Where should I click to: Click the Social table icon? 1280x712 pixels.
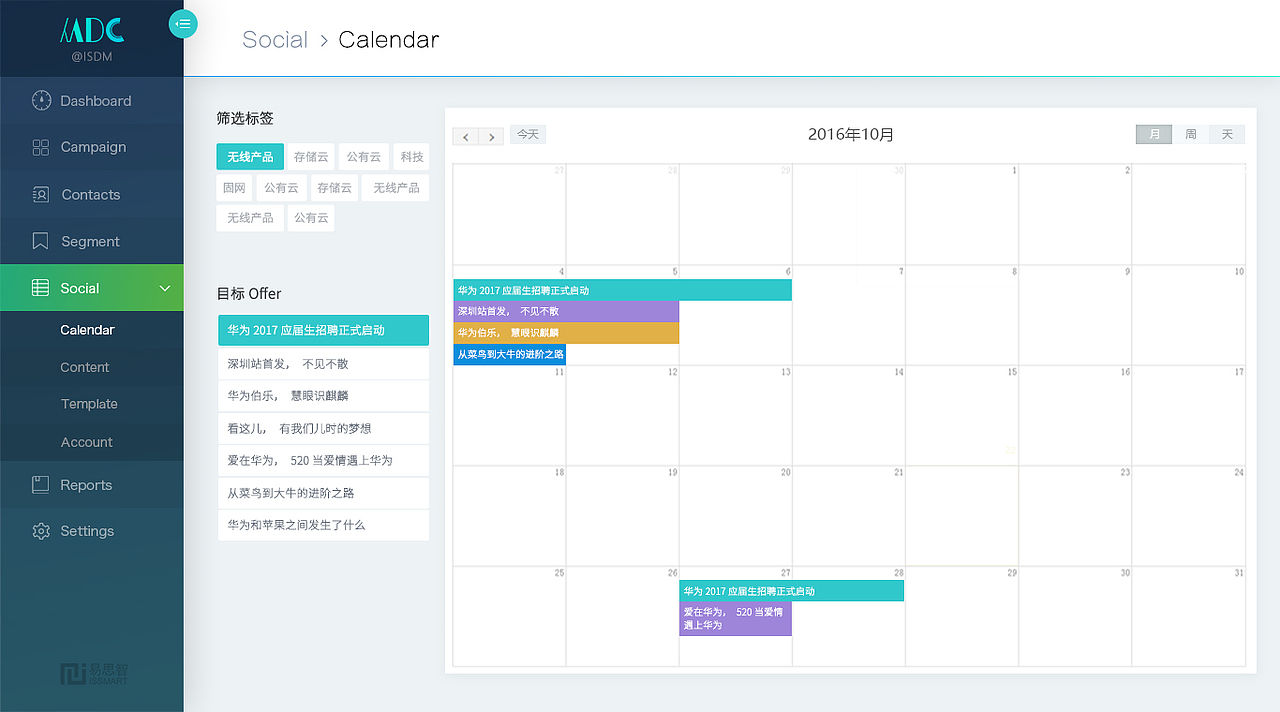click(x=41, y=288)
